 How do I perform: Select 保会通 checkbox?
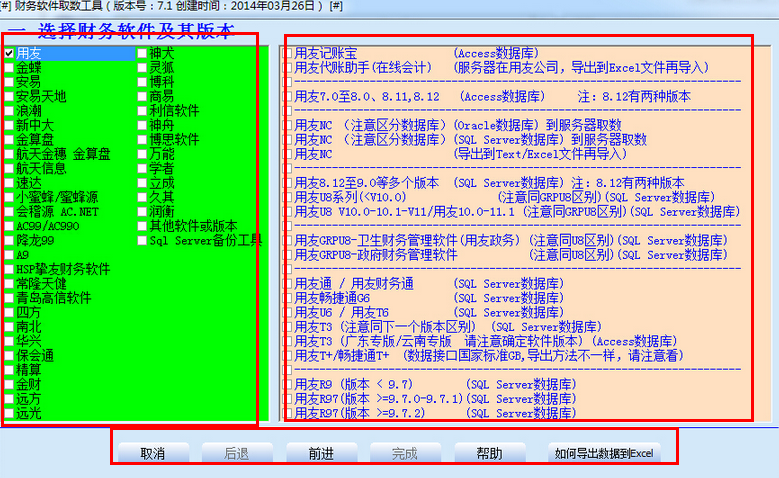click(x=9, y=356)
